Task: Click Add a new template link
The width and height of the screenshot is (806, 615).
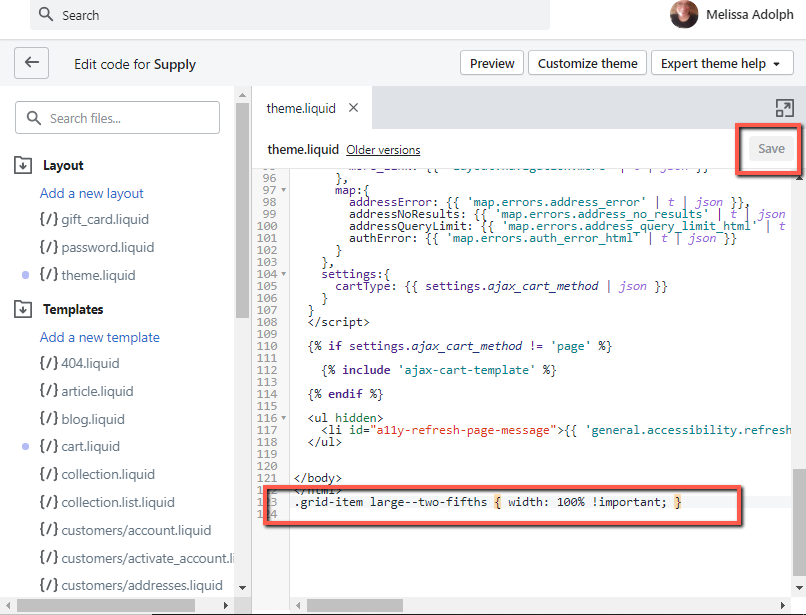Action: click(100, 337)
